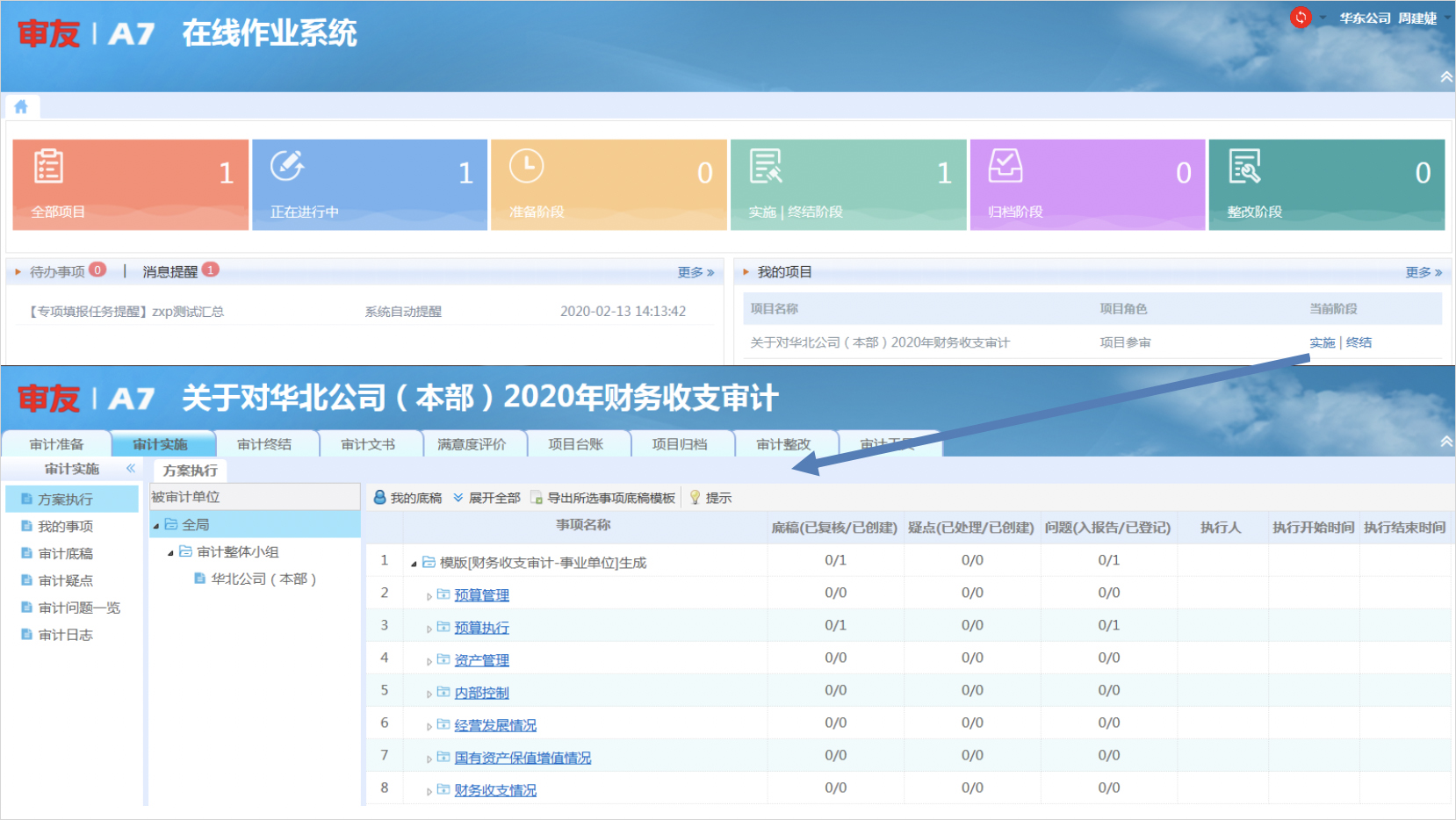Screen dimensions: 1456x820
Task: Click the red refresh icon near username
Action: (1300, 18)
